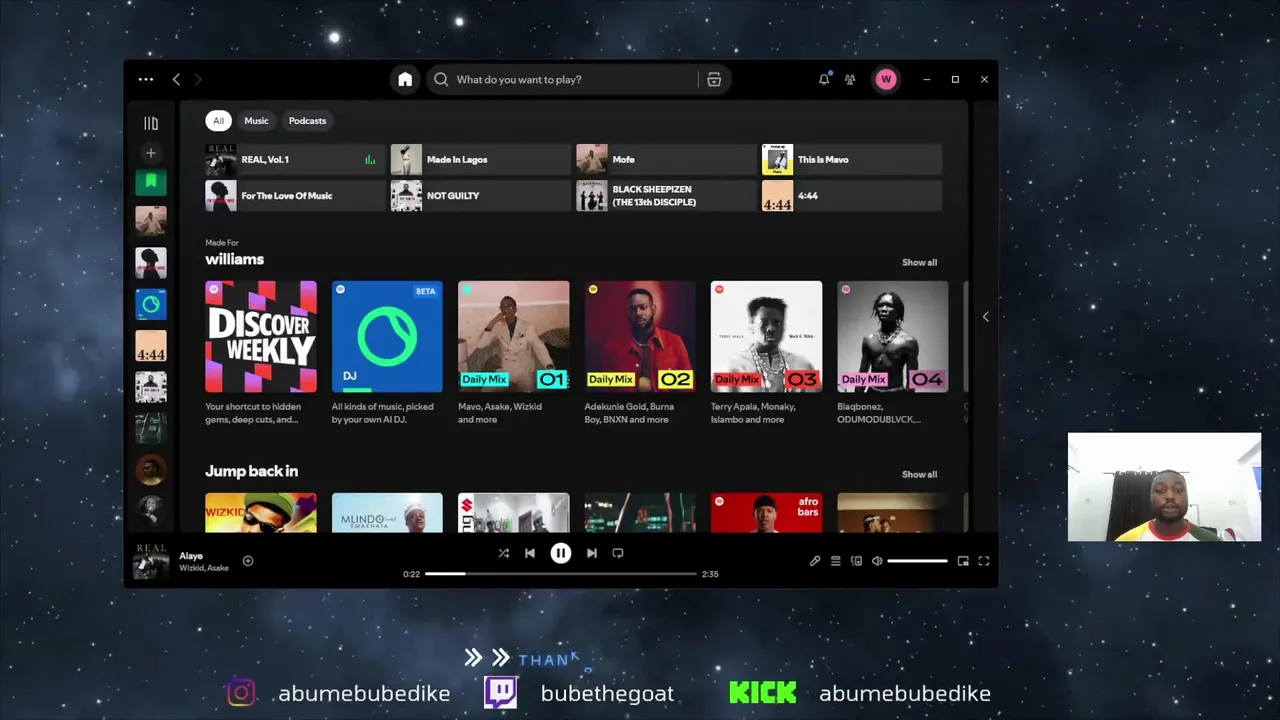Open Made In Lagos shortcut tile
Screen dimensions: 1280x720
(480, 160)
